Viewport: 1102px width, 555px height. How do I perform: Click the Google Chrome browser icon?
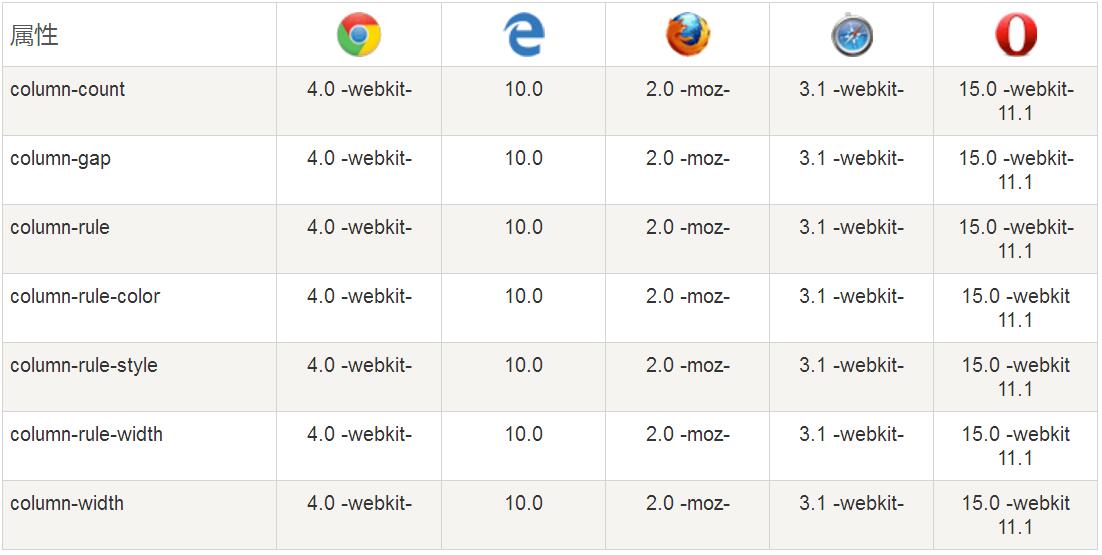point(358,34)
